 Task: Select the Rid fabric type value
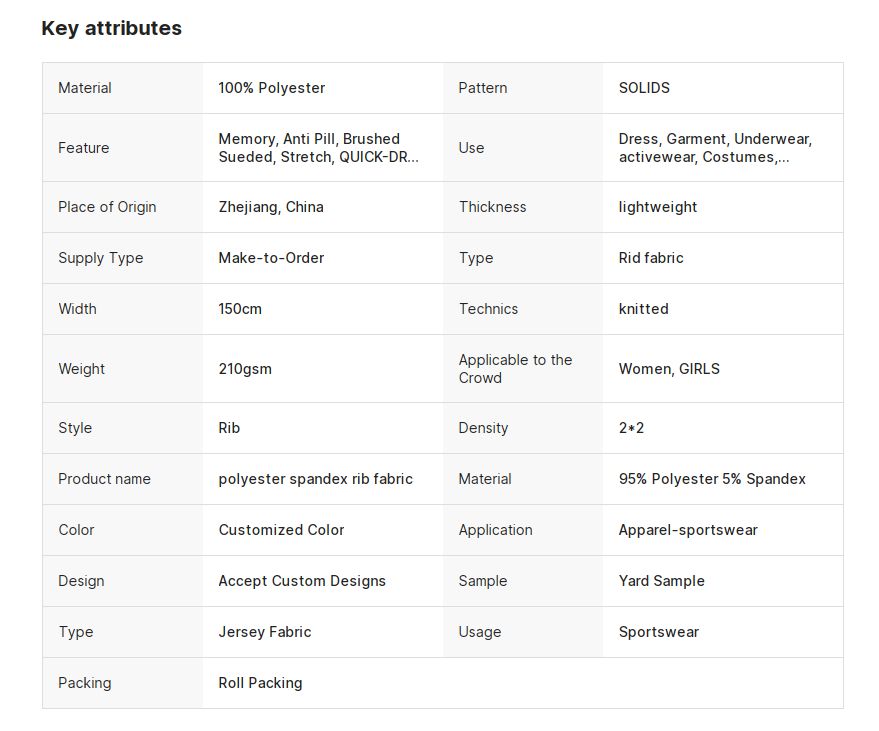tap(651, 258)
